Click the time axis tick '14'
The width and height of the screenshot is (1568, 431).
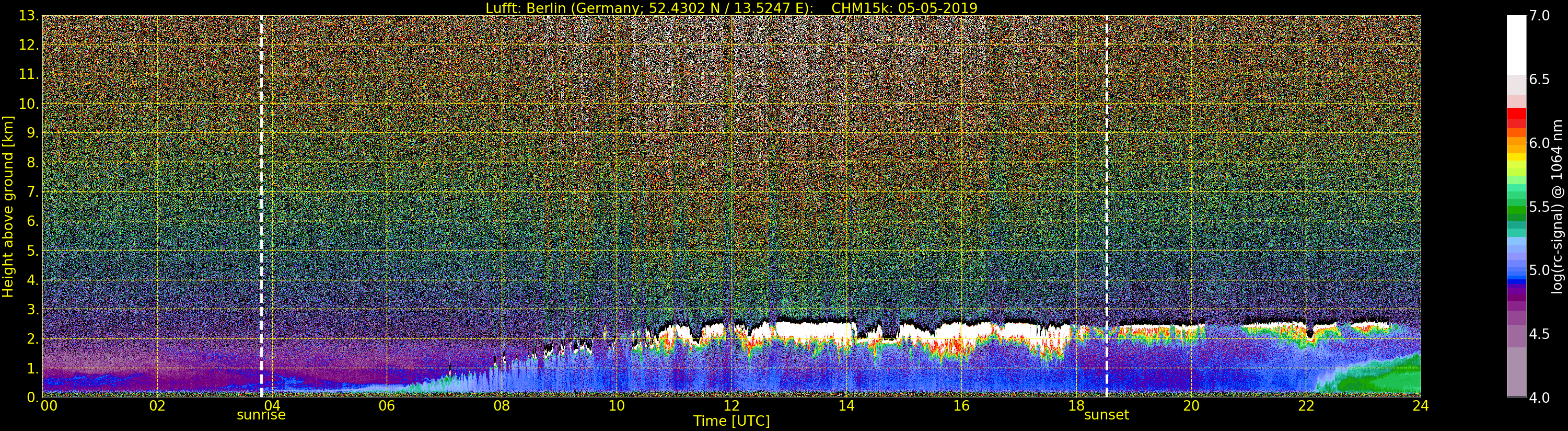coord(846,405)
